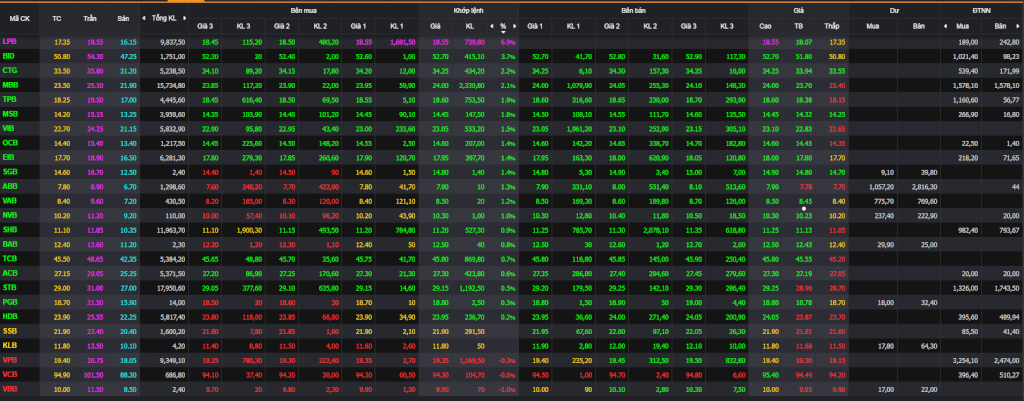Screen dimensions: 1024x401
Task: Click the Sàn floor price header
Action: coord(123,19)
